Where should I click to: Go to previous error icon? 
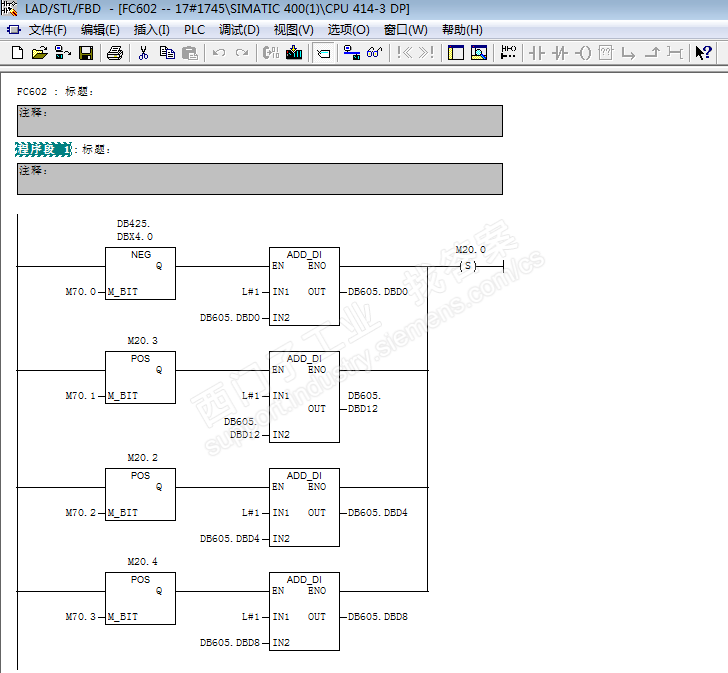click(404, 53)
